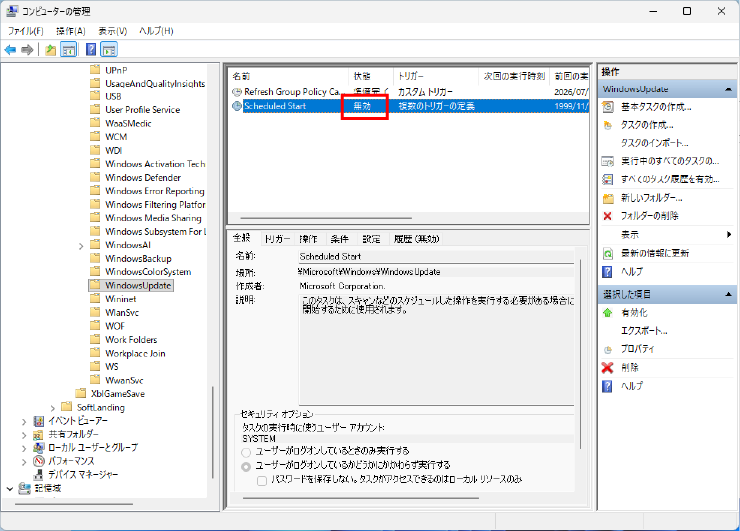Click the 有効化 green arrow icon
740x531 pixels.
(607, 312)
